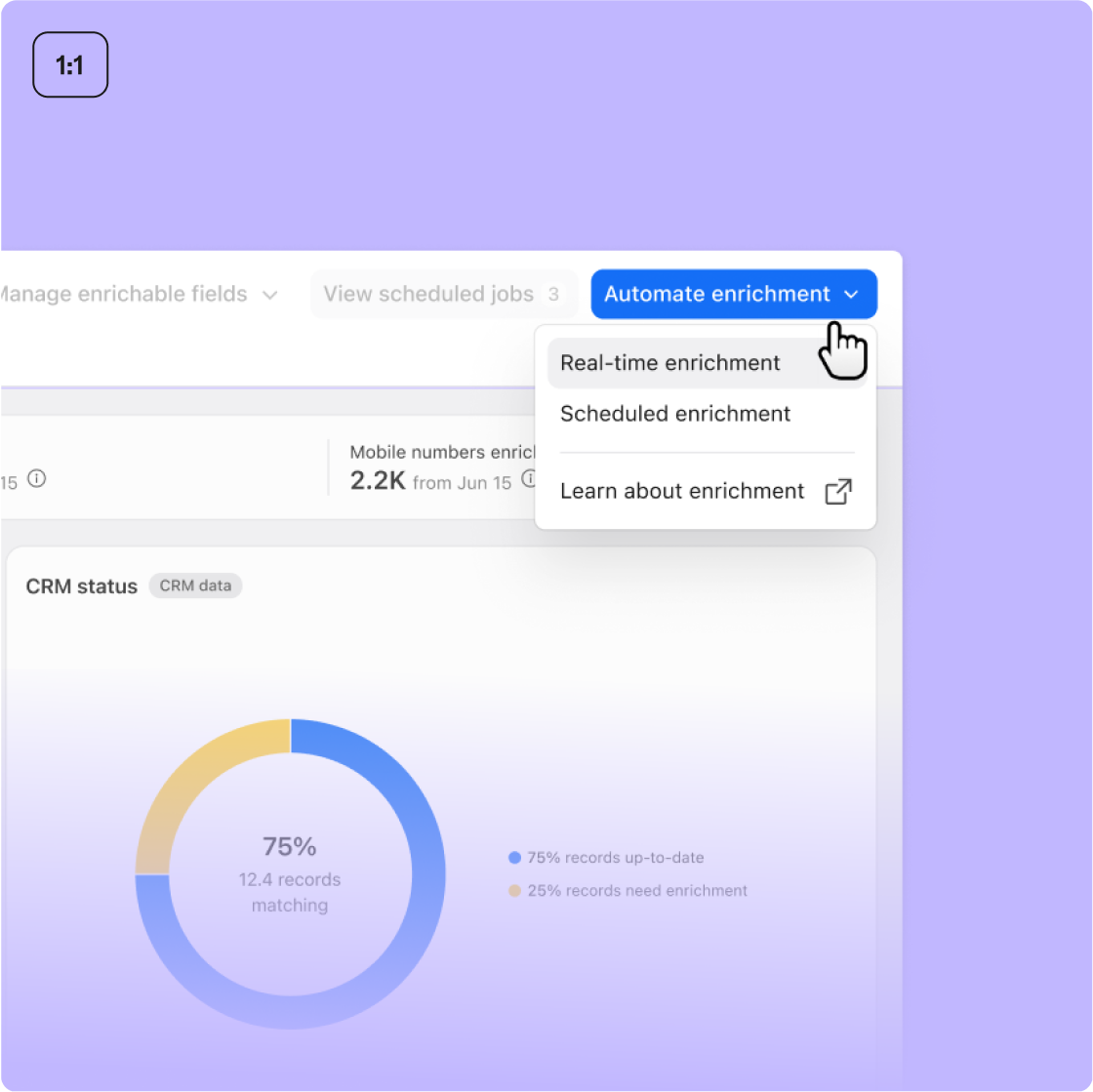
Task: Click the 25% records need enrichment legend text
Action: point(637,891)
